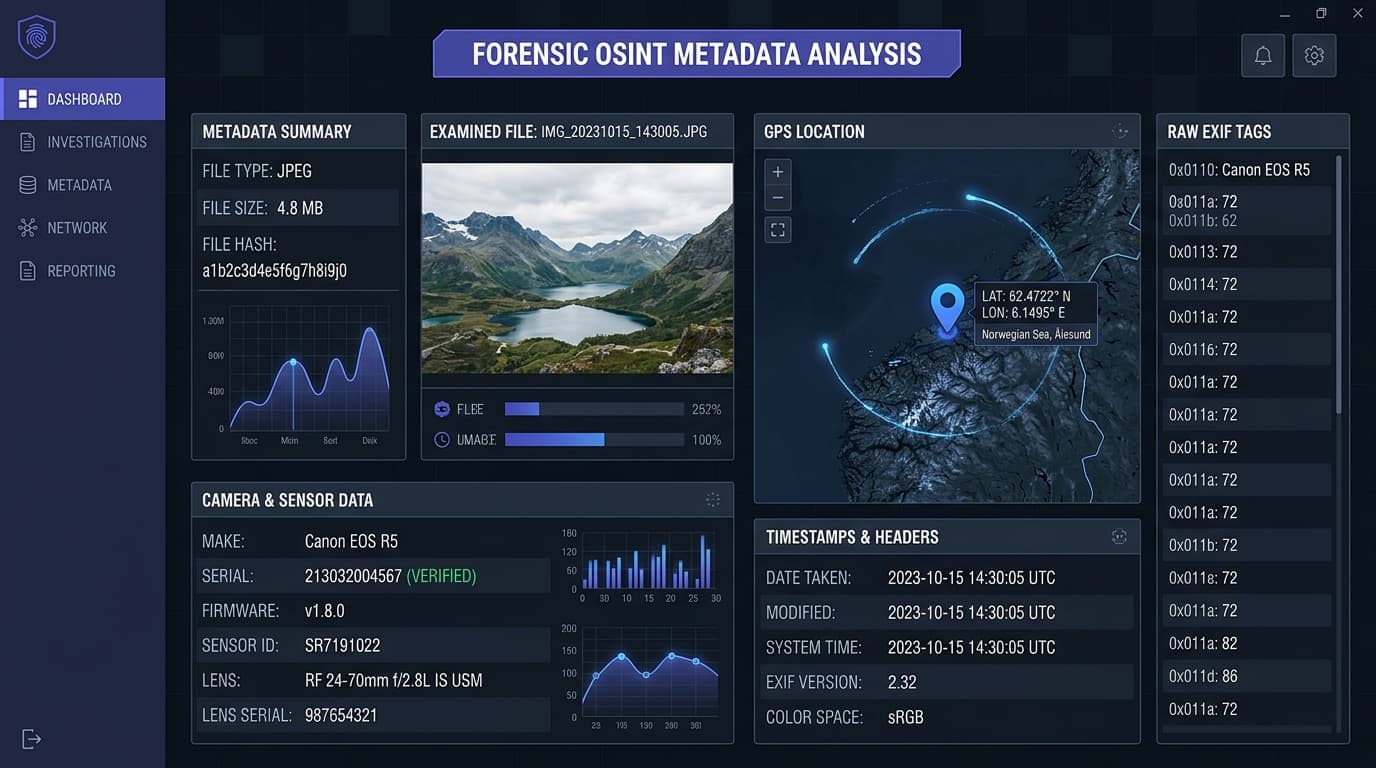Open the notifications bell
Screen dimensions: 1376x768
(1263, 56)
